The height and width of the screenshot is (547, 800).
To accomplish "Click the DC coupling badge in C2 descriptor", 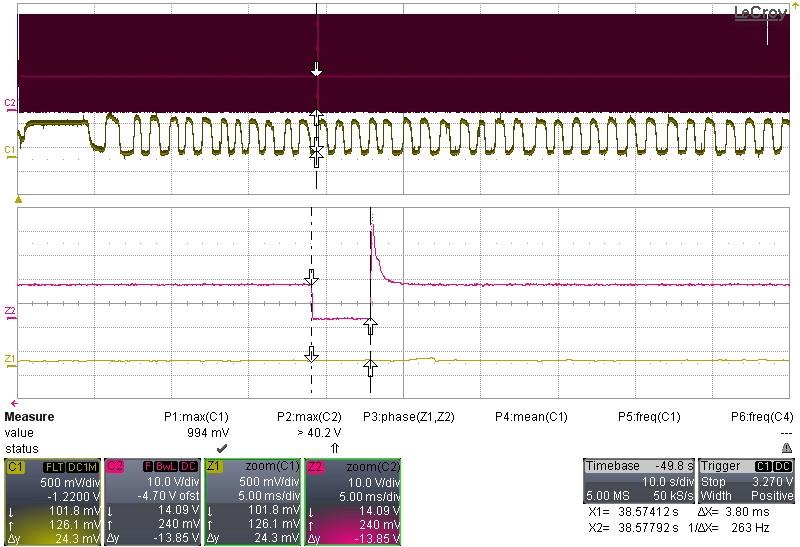I will point(188,467).
